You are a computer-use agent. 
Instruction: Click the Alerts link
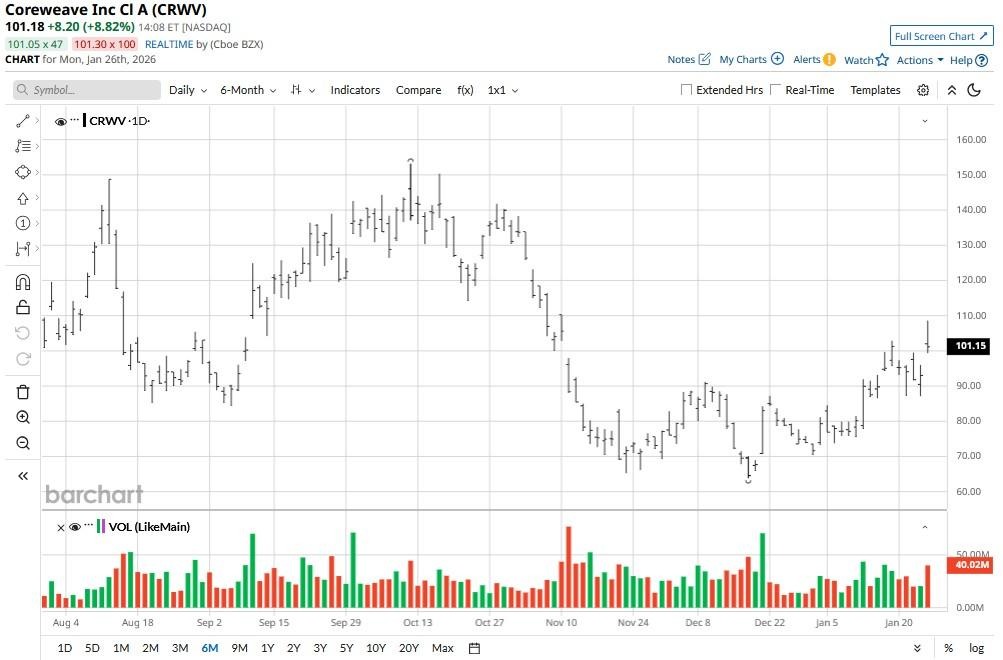(806, 59)
